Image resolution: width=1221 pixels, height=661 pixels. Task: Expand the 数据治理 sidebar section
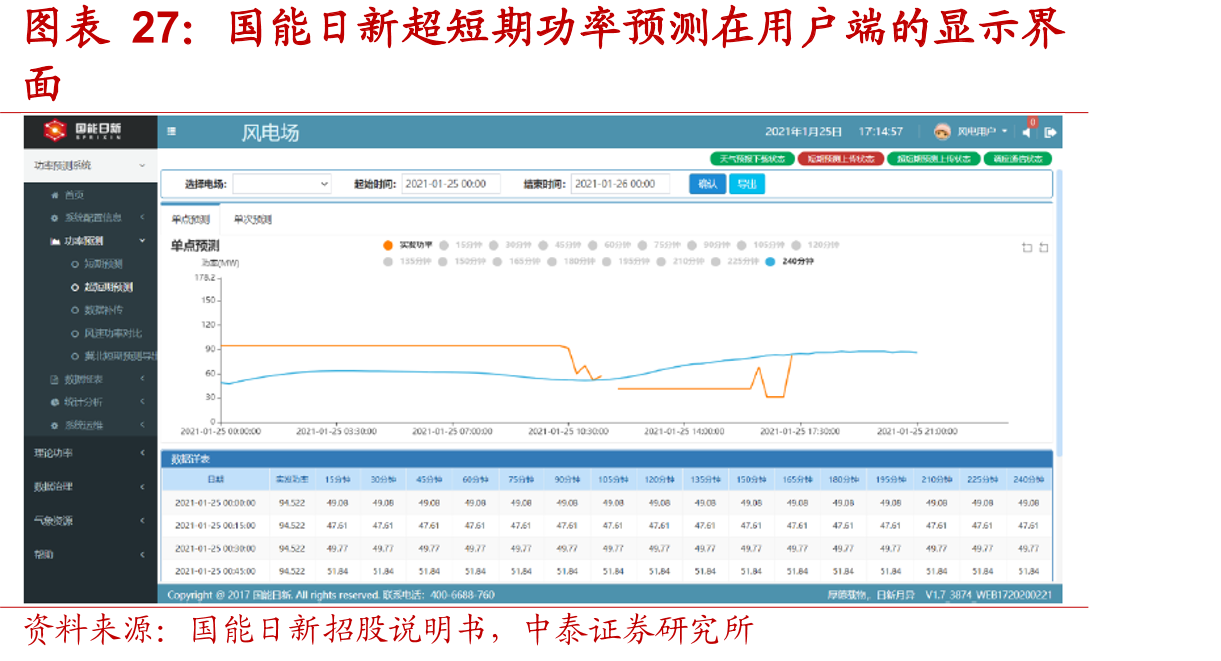point(90,487)
